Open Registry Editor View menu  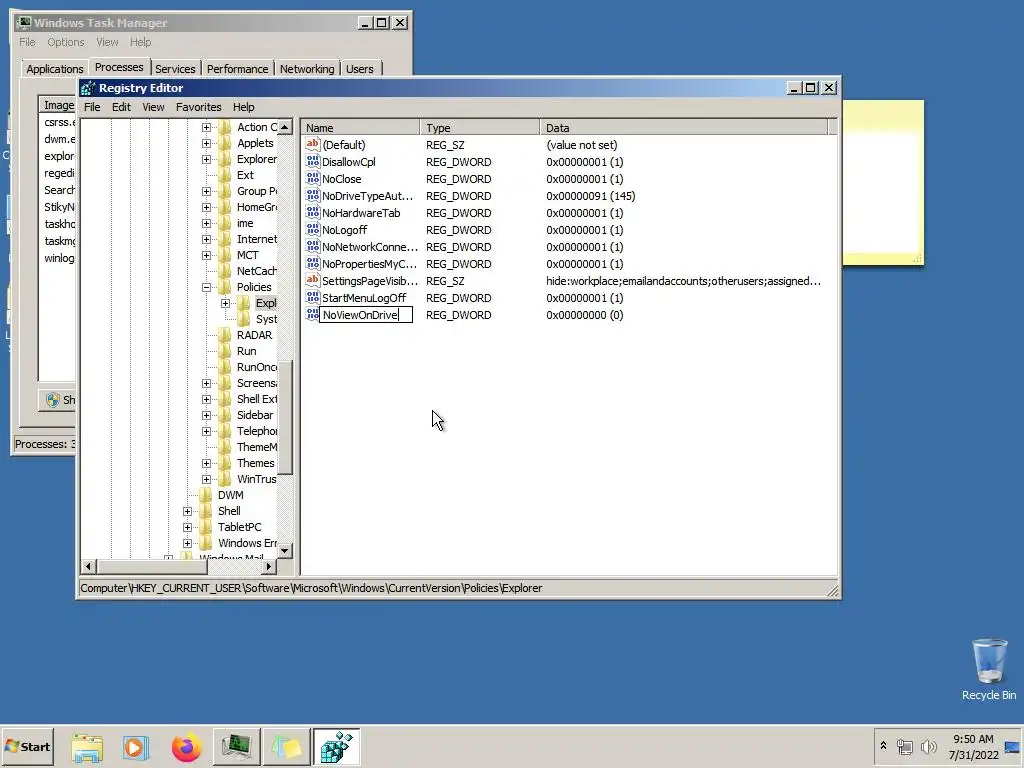pyautogui.click(x=153, y=107)
